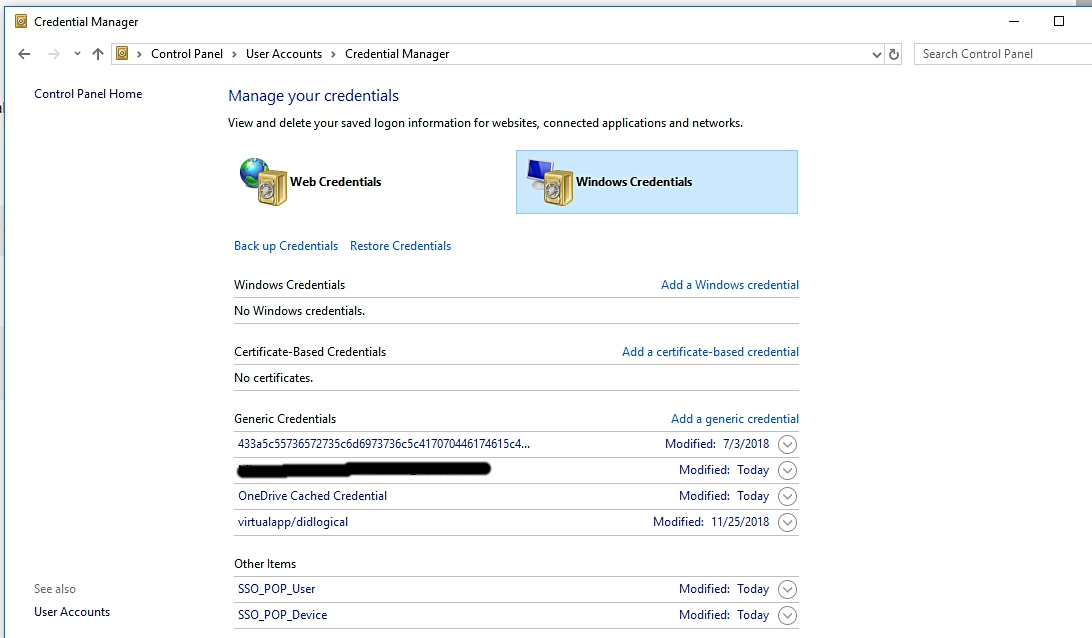Viewport: 1092px width, 638px height.
Task: Click the address bar safe icon
Action: coord(122,54)
